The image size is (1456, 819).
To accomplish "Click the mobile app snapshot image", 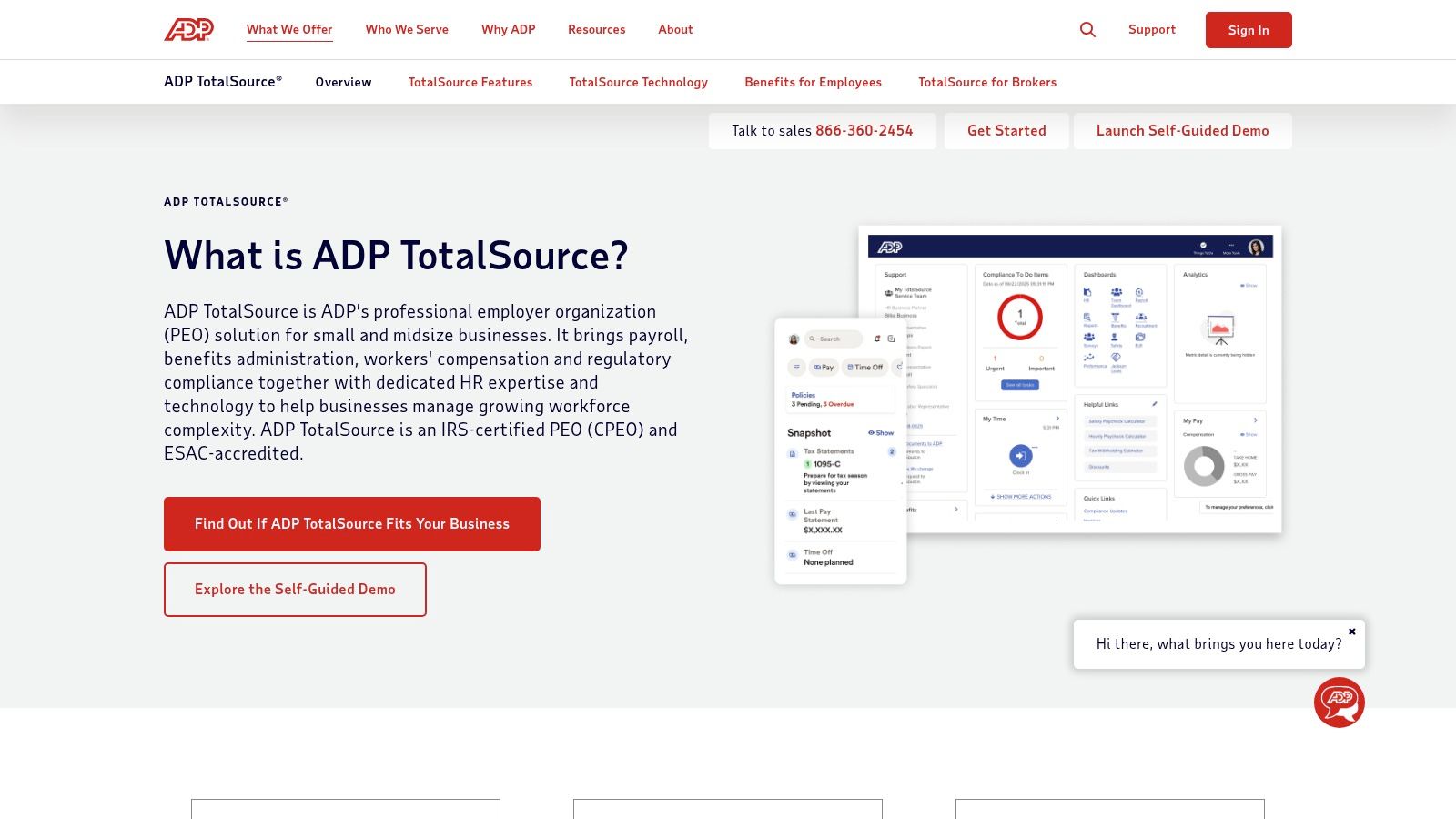I will (840, 451).
